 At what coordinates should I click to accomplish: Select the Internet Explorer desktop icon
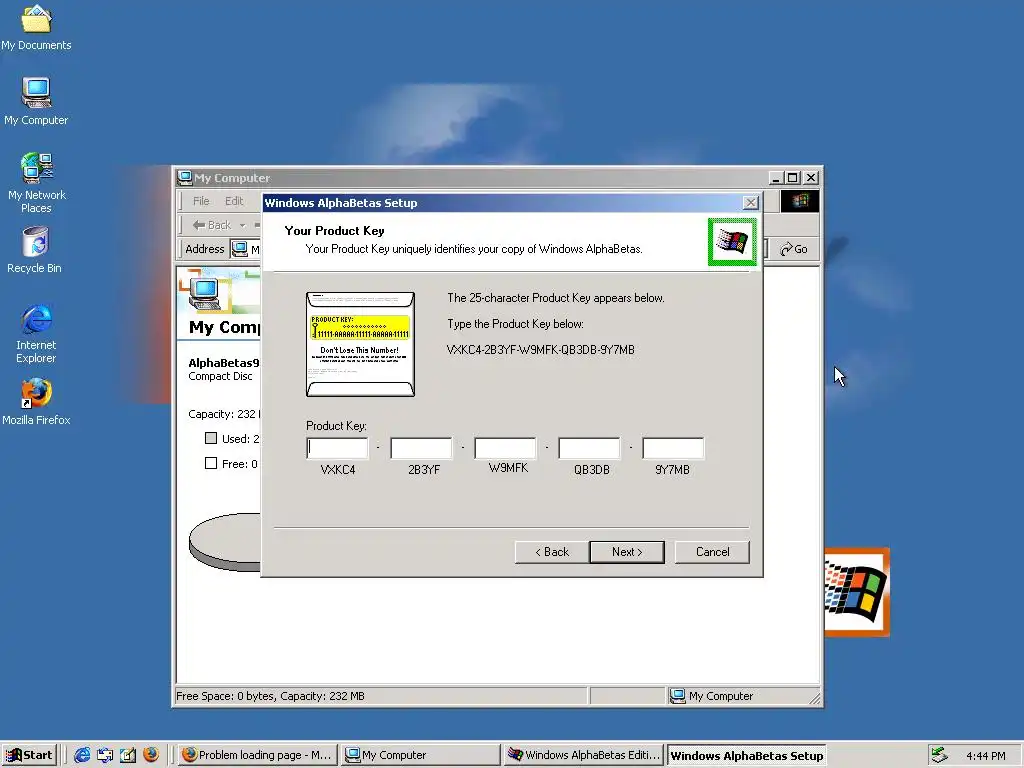click(36, 333)
